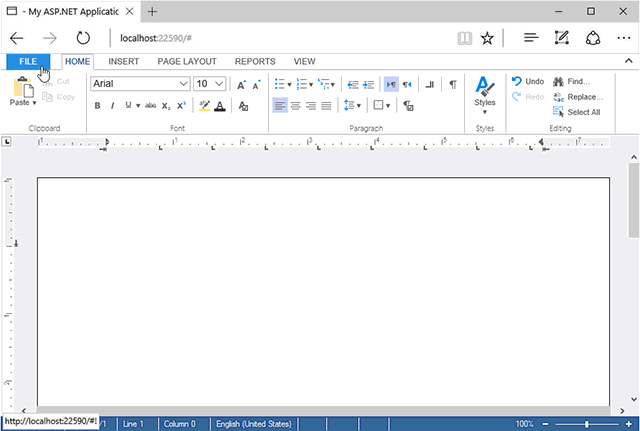
Task: Click the tab stop selector on ruler
Action: [x=7, y=142]
